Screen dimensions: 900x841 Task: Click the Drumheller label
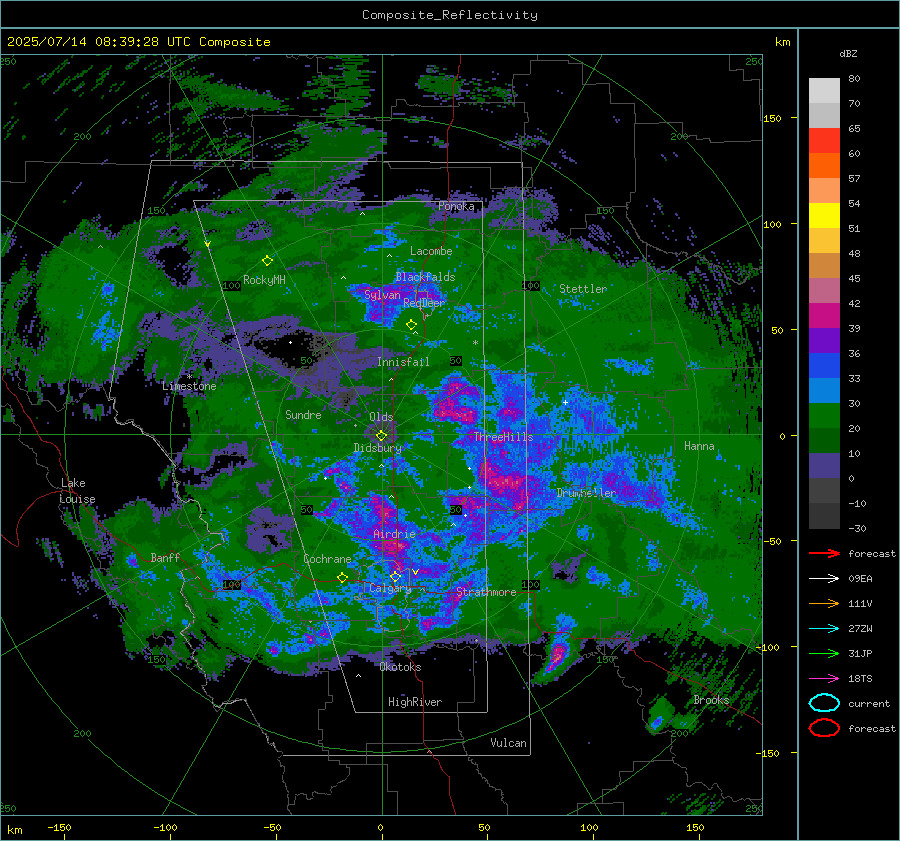[586, 493]
